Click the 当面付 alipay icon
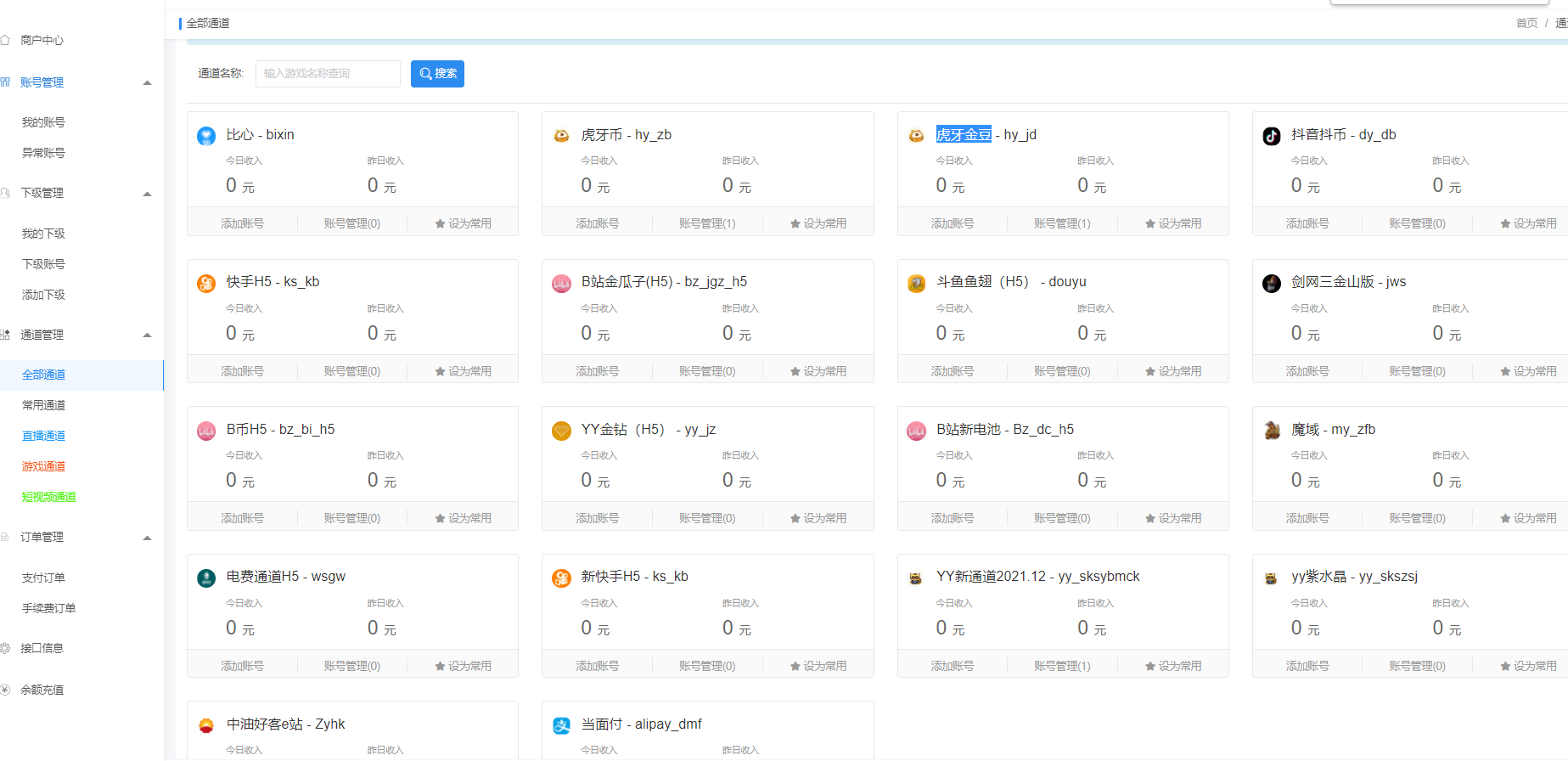Image resolution: width=1568 pixels, height=761 pixels. pyautogui.click(x=561, y=725)
